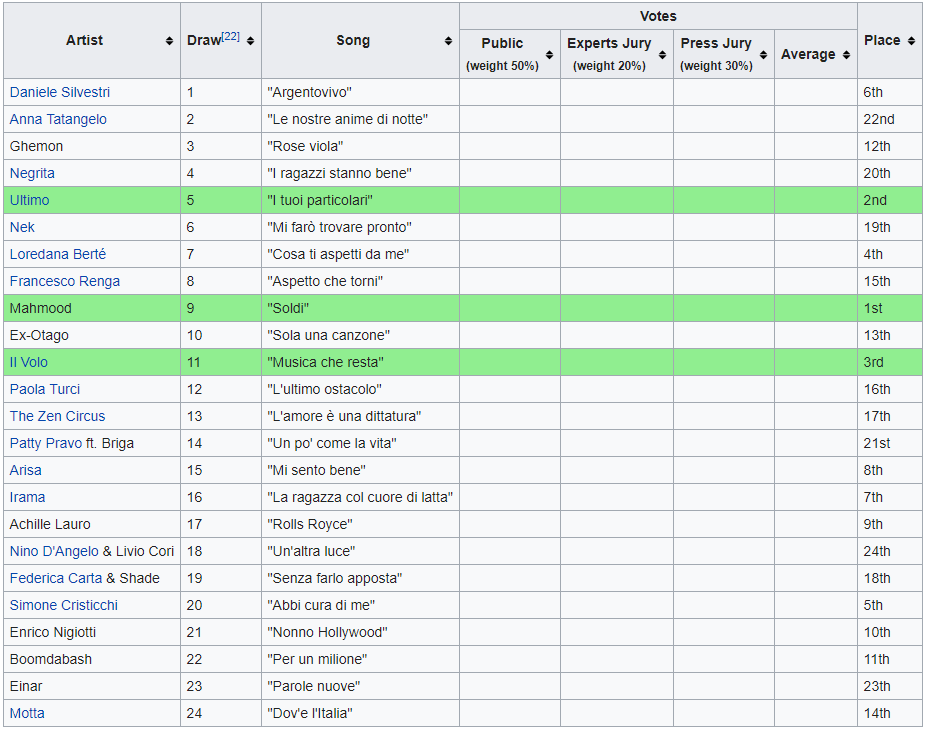Click Experts Jury sort arrows
This screenshot has width=926, height=729.
click(662, 55)
